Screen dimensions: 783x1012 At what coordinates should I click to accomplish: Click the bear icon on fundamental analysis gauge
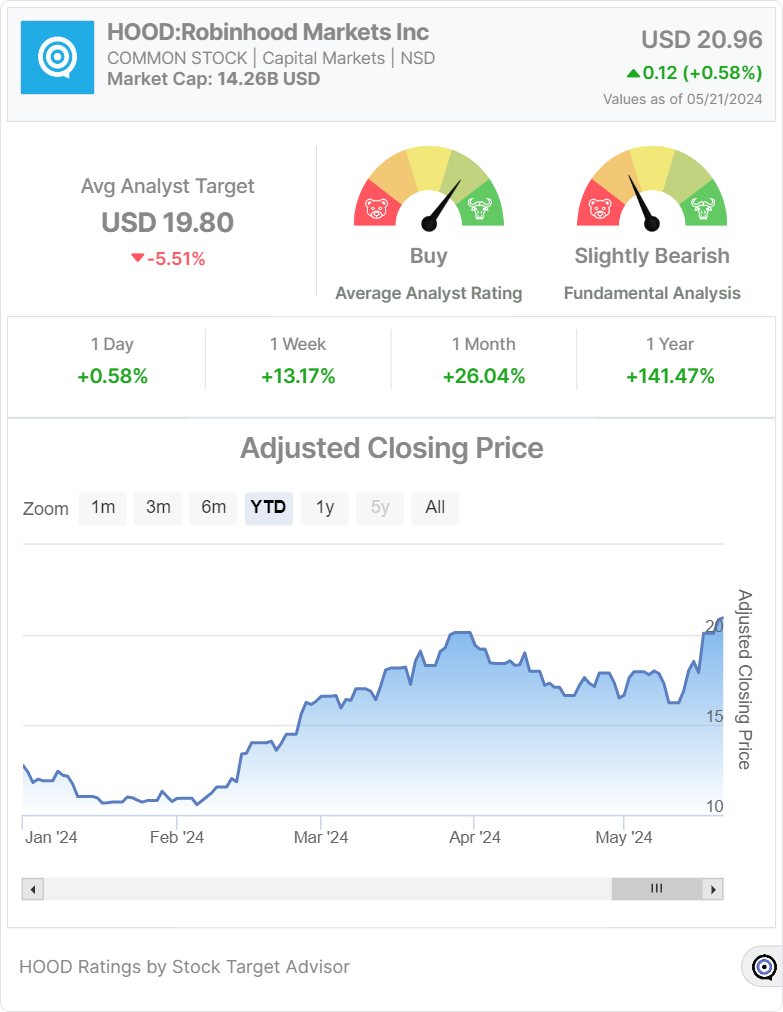[600, 209]
